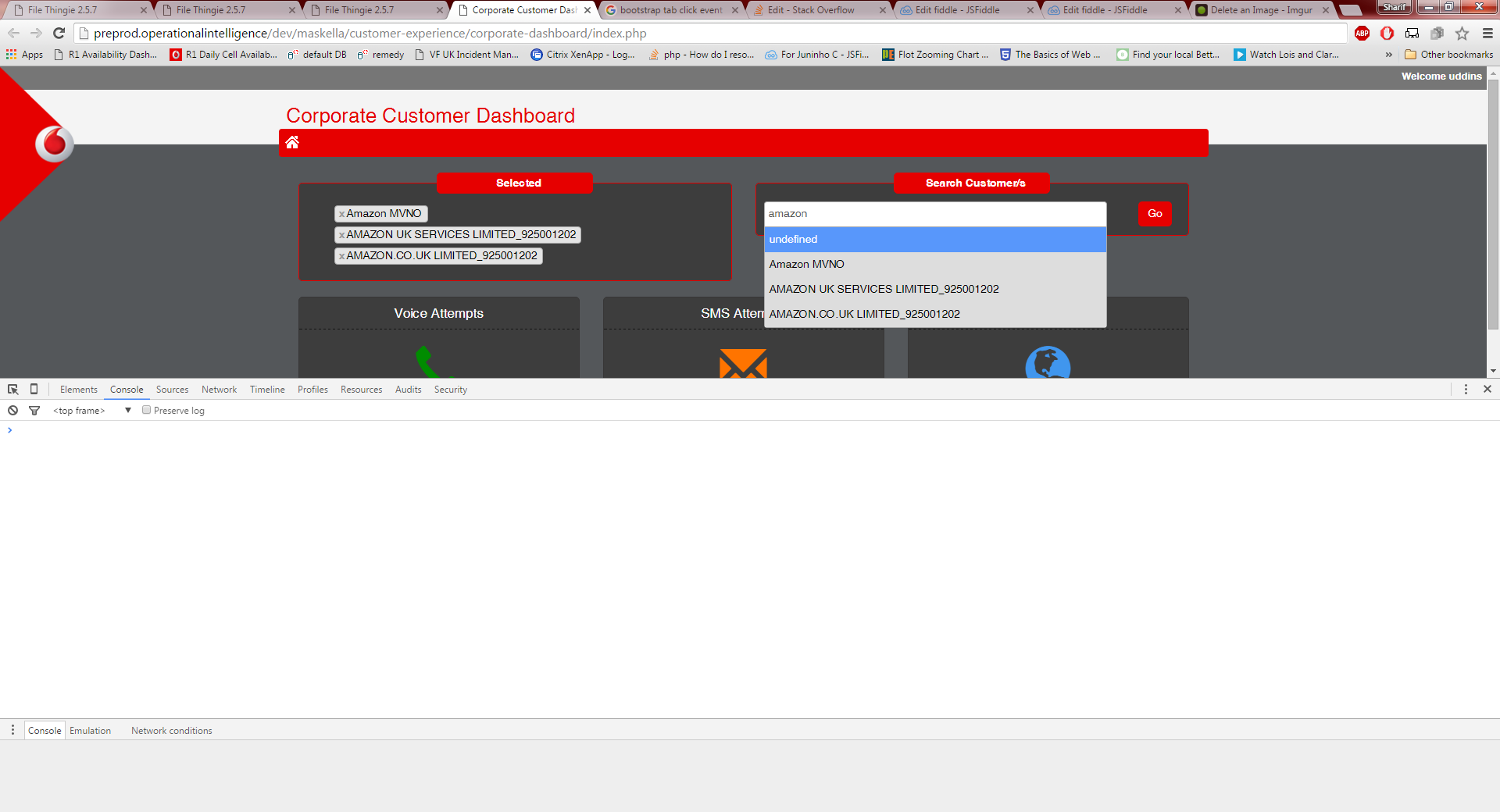Toggle device mode in DevTools
The image size is (1500, 812).
[x=34, y=390]
